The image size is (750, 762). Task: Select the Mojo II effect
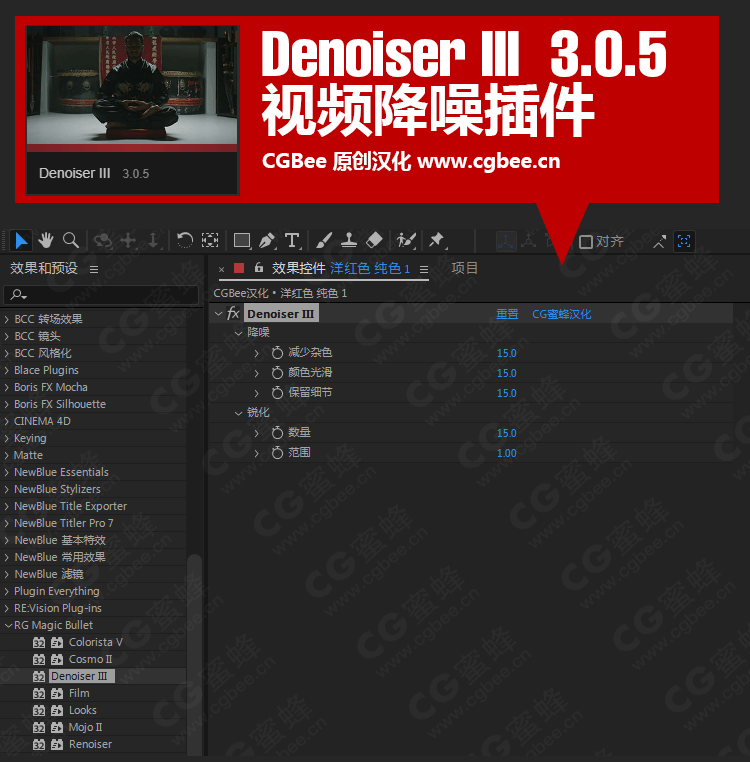point(86,727)
